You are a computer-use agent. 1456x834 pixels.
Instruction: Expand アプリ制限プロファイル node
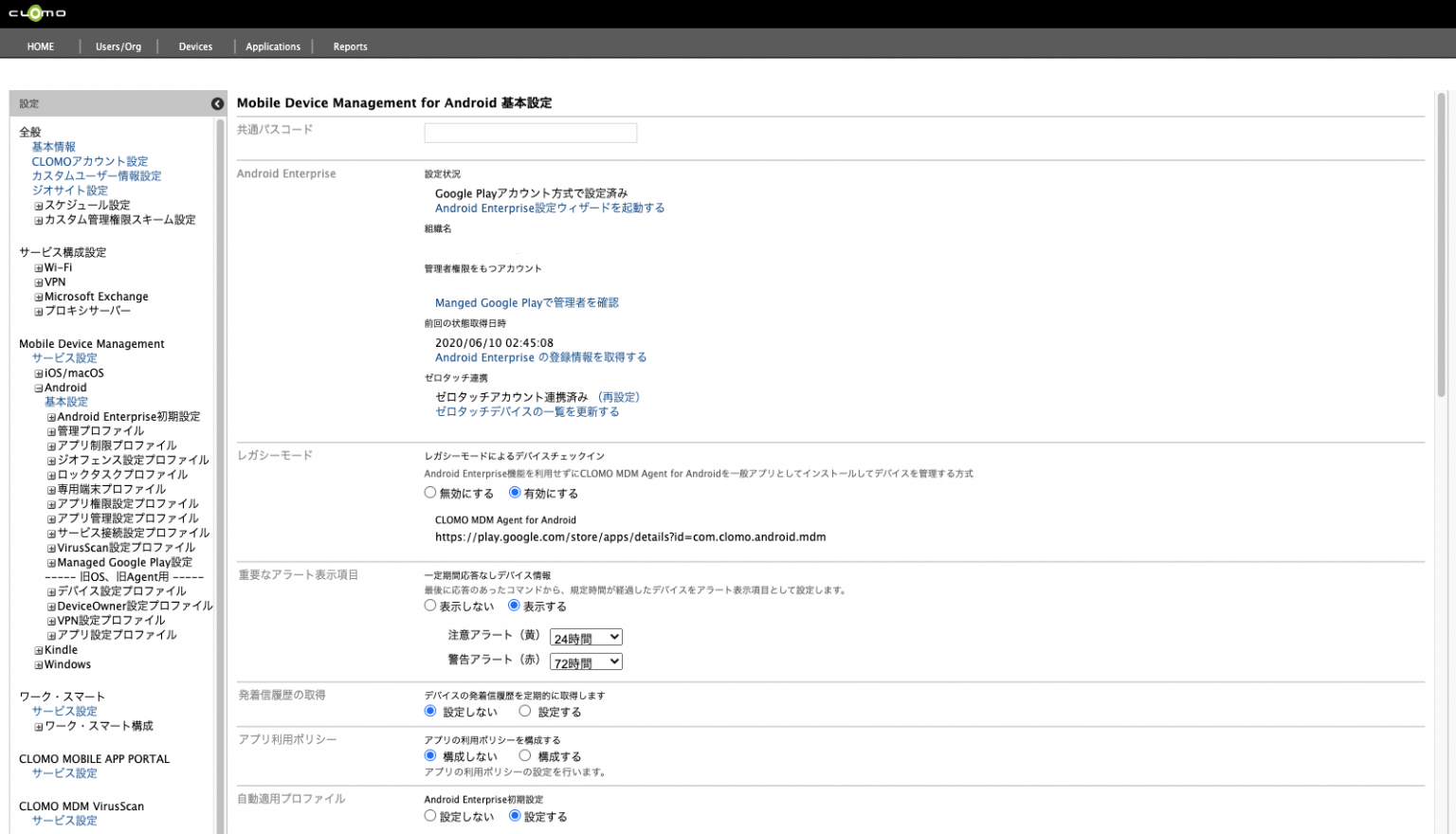[x=51, y=446]
